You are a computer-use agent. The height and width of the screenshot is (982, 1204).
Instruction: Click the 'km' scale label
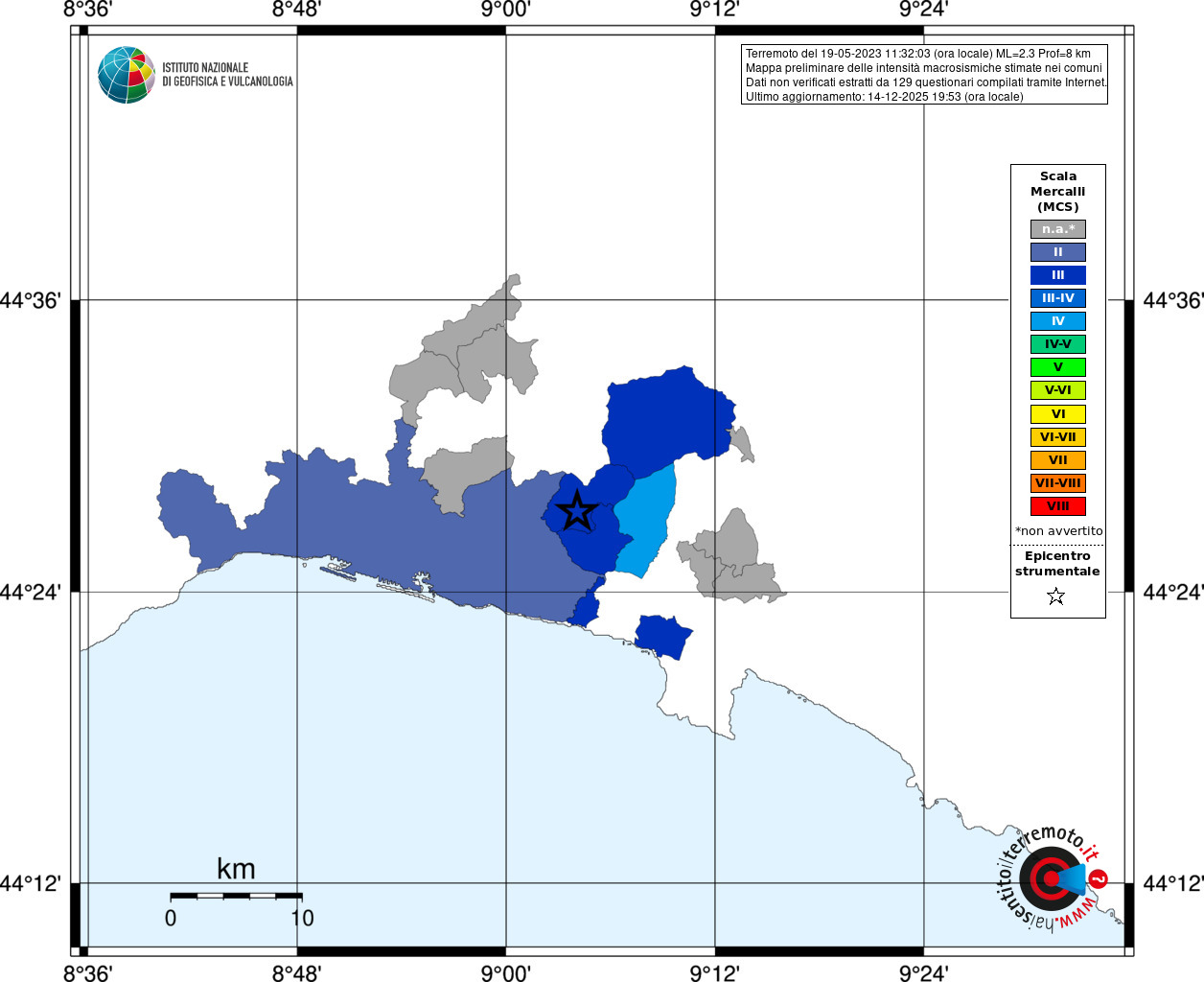tap(236, 869)
